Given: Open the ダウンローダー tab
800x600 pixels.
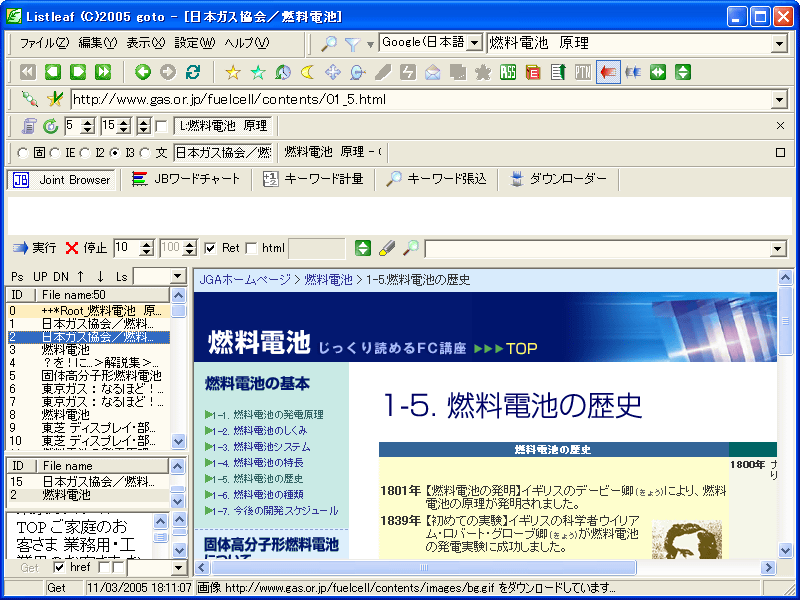Looking at the screenshot, I should pos(559,179).
